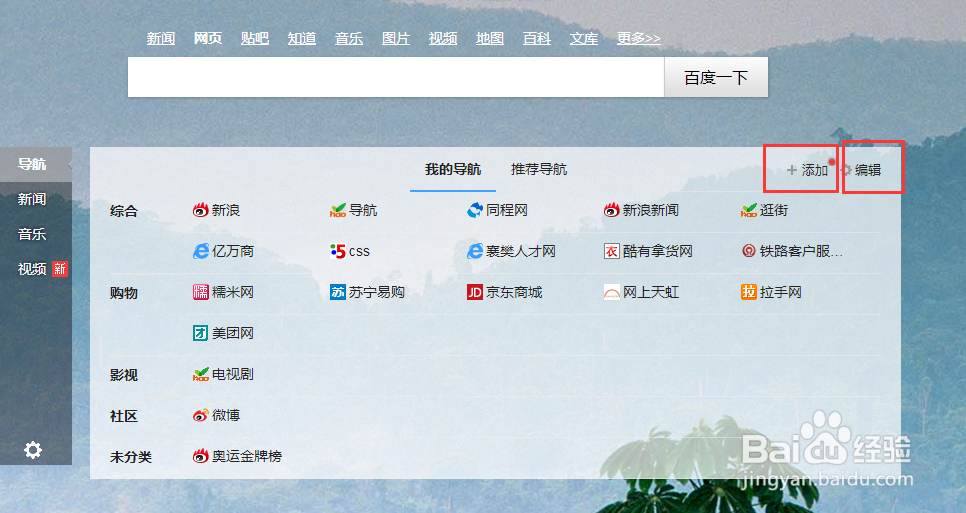
Task: Expand the 更多>> links
Action: coord(639,38)
